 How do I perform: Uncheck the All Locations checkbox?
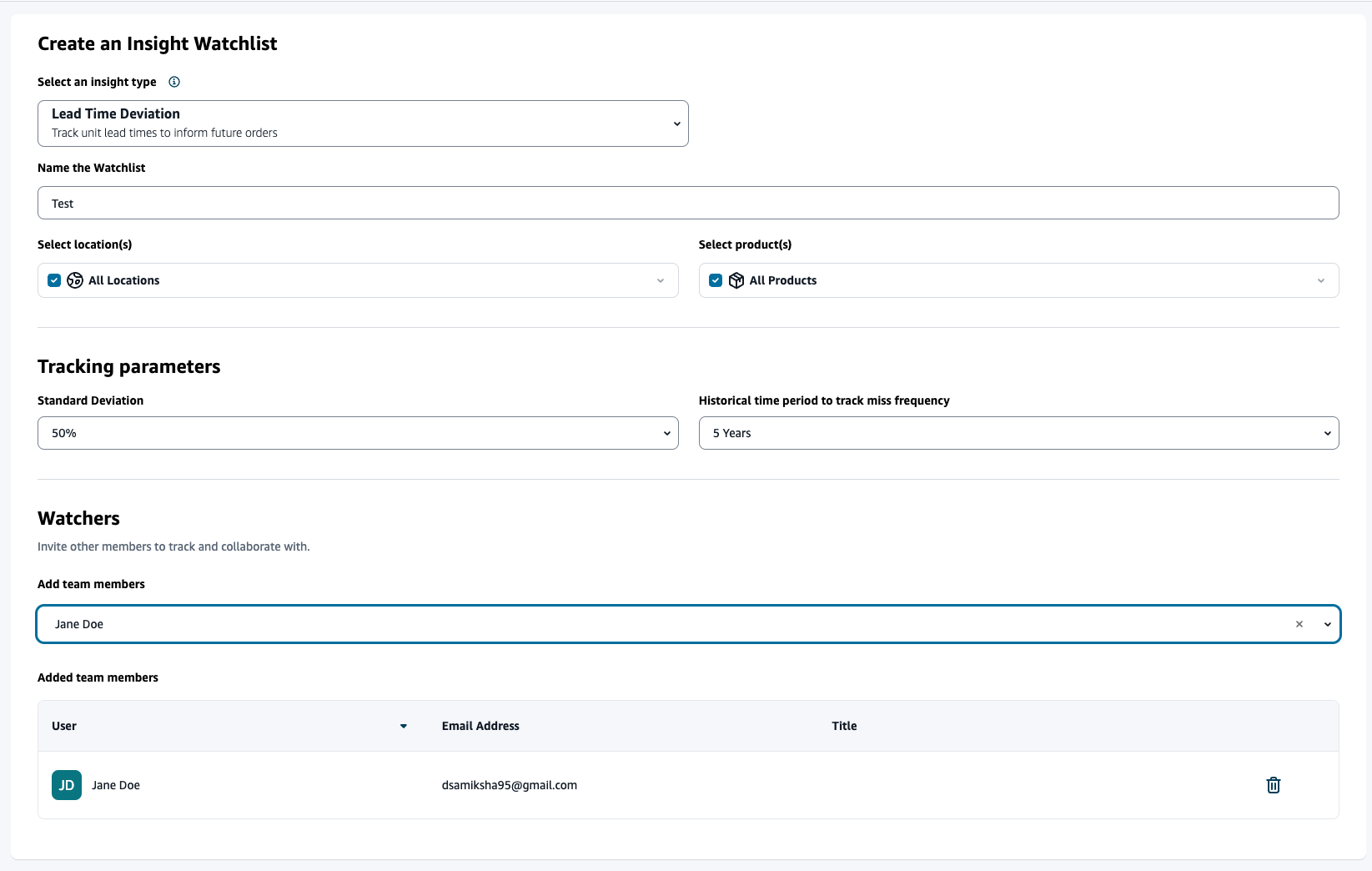click(54, 280)
